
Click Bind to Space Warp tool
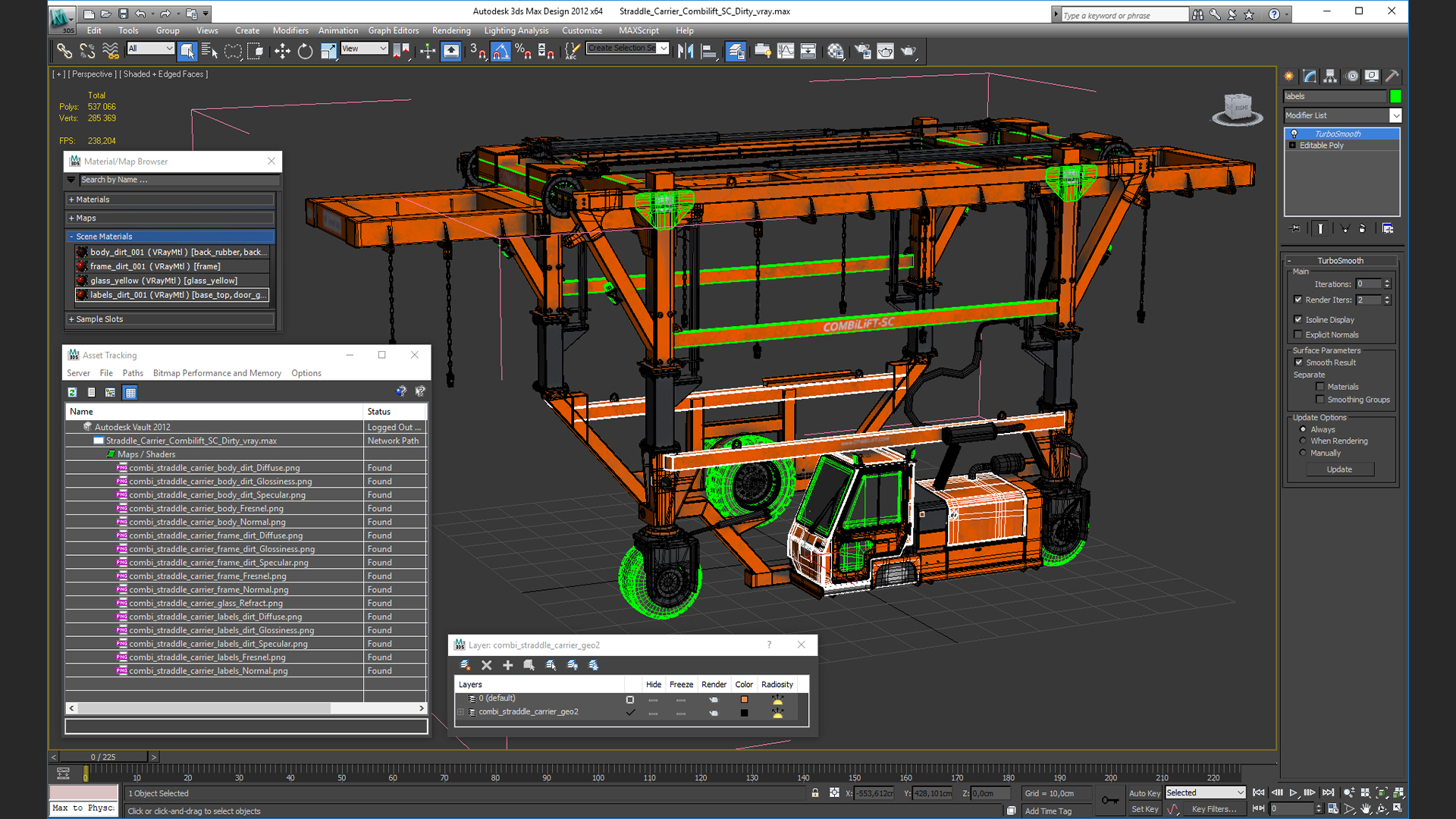[111, 51]
